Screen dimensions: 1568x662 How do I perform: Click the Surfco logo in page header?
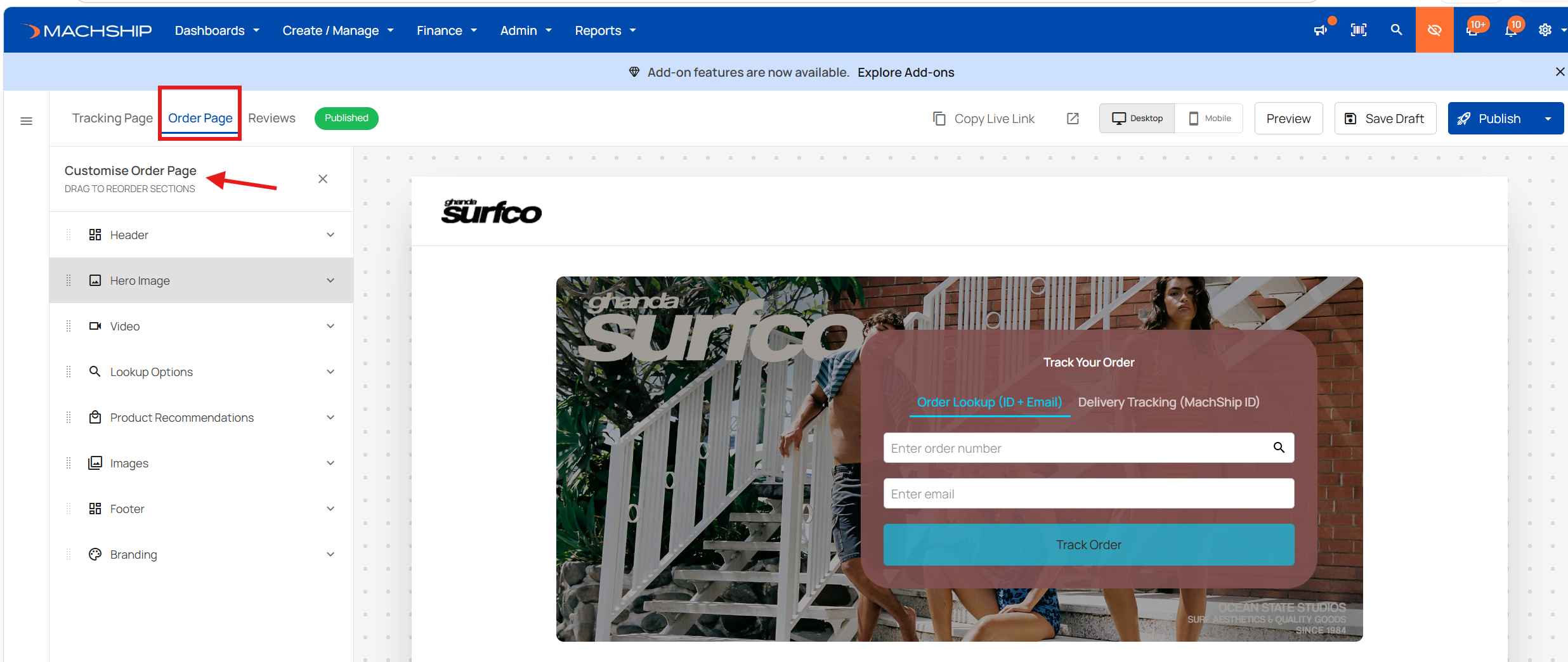(492, 212)
